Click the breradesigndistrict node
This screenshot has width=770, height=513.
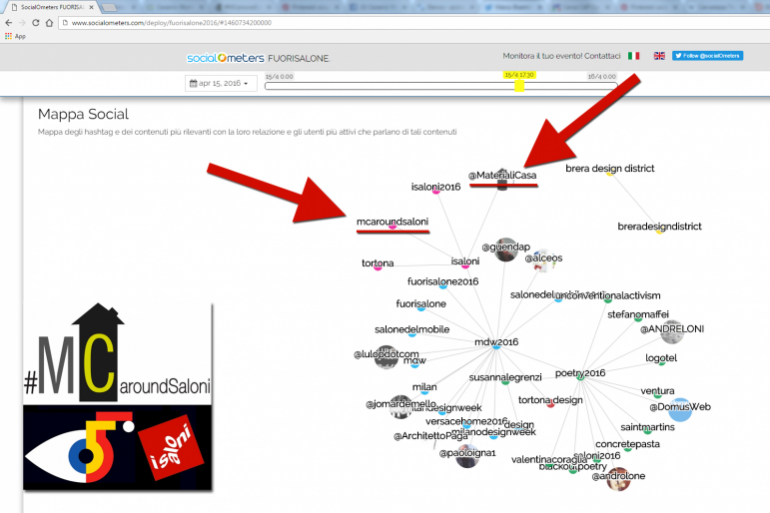click(x=660, y=227)
